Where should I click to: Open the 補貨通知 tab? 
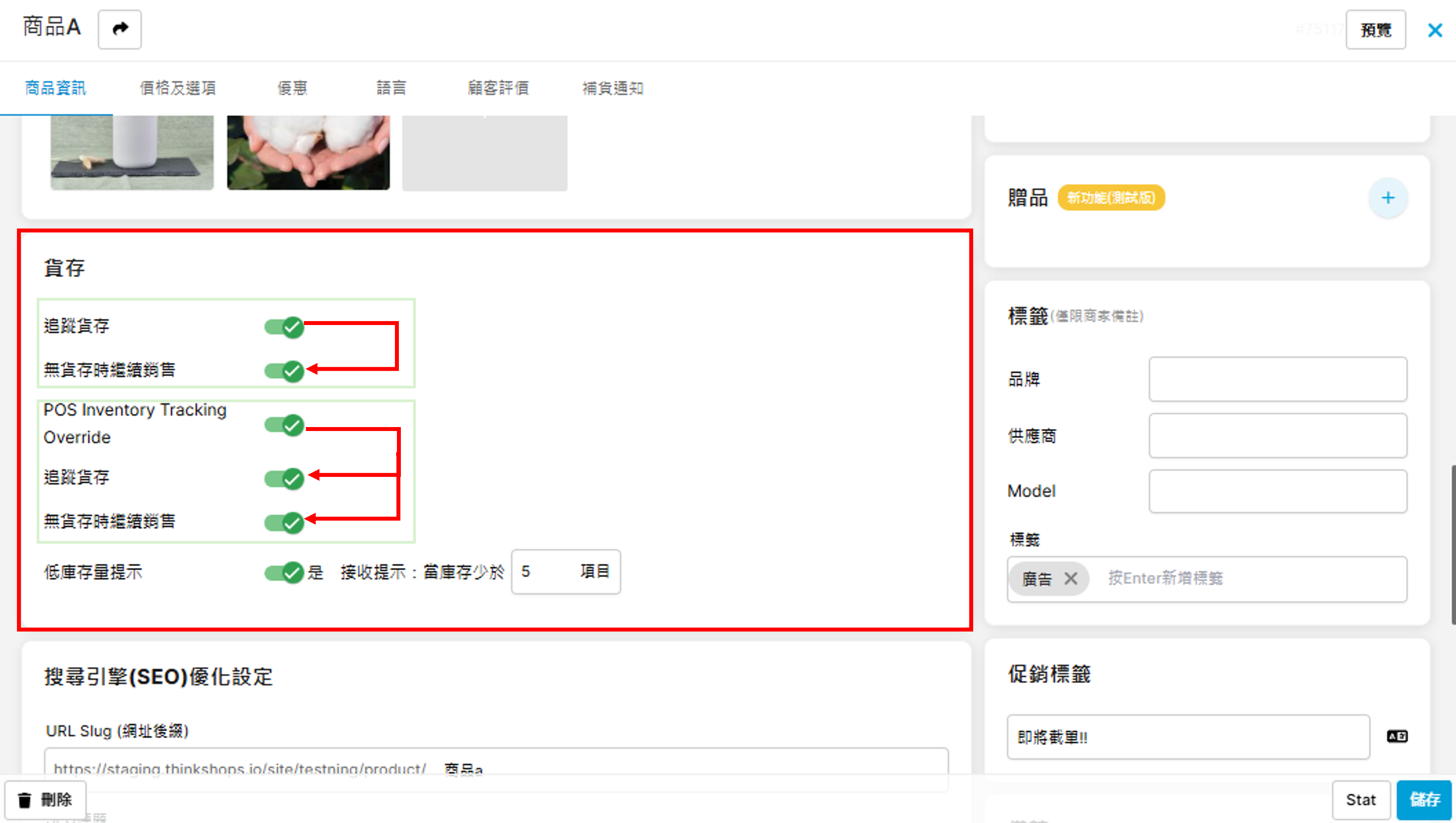[x=613, y=88]
